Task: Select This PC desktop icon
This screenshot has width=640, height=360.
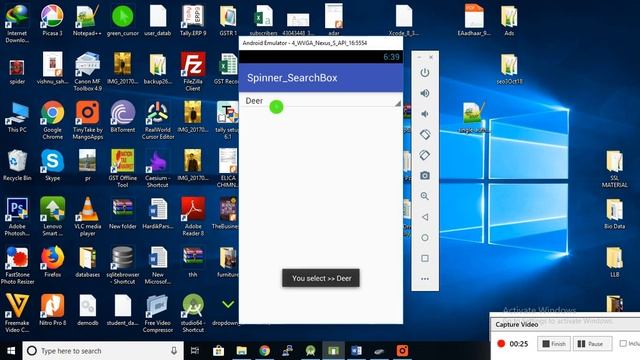Action: point(17,116)
